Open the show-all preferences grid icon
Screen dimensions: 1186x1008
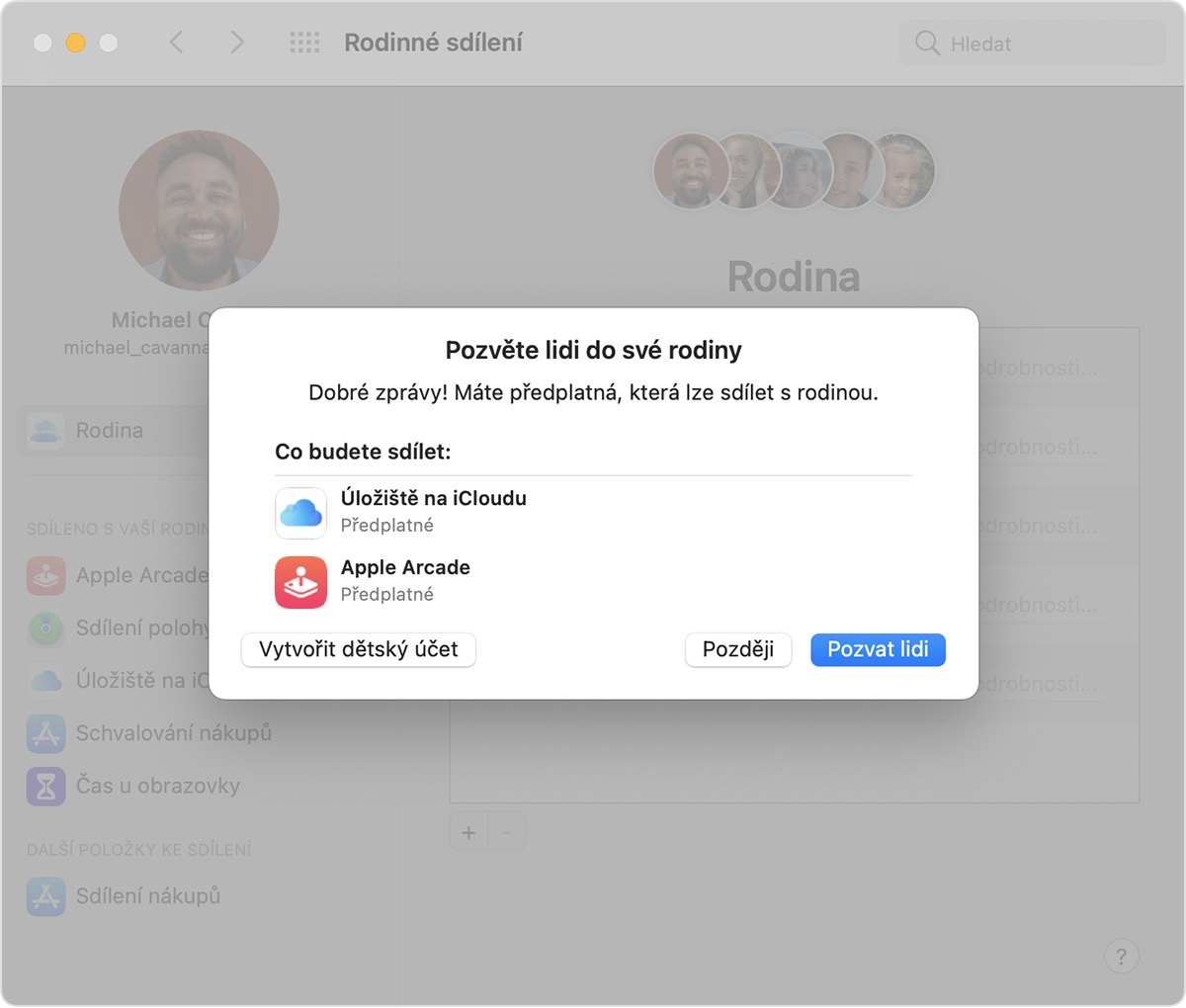point(304,42)
